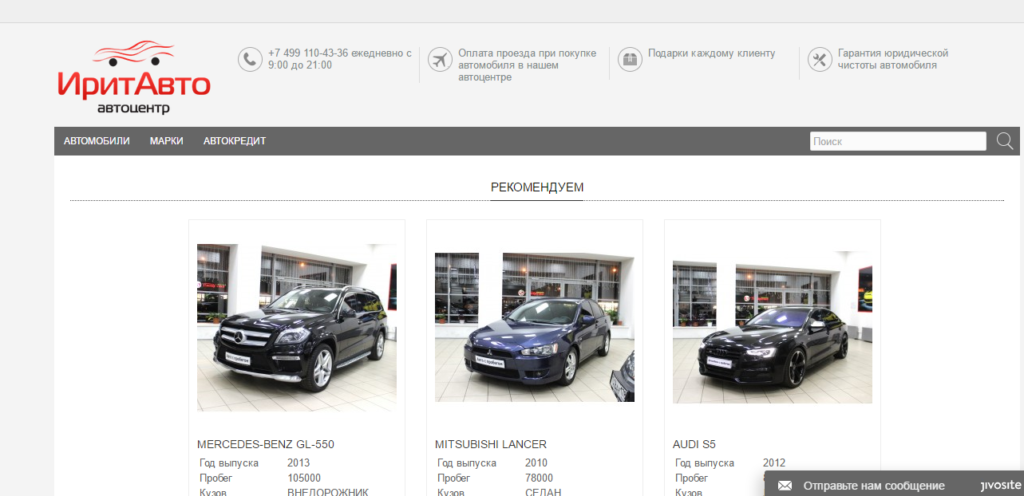Open the Автомобили menu
Screen dimensions: 1024x496
pyautogui.click(x=97, y=141)
